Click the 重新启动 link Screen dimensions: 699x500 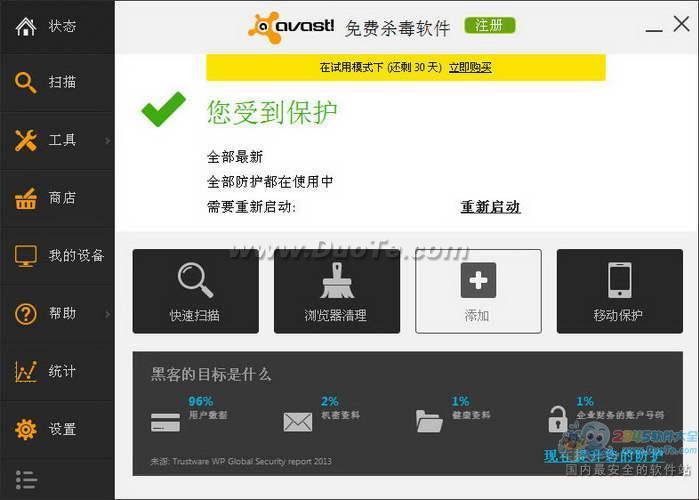(490, 207)
